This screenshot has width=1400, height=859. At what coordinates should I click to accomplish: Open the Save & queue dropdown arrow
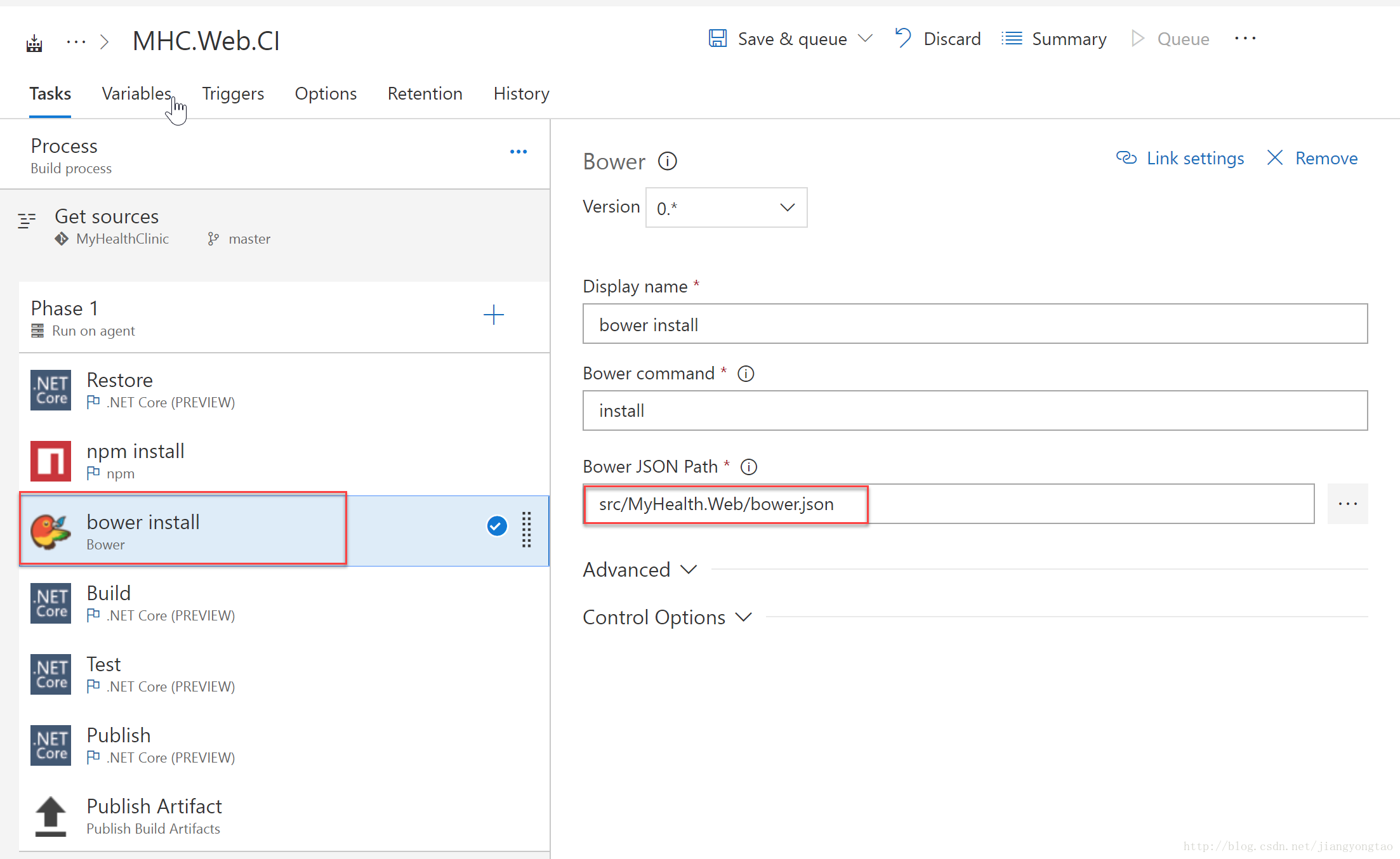(865, 39)
